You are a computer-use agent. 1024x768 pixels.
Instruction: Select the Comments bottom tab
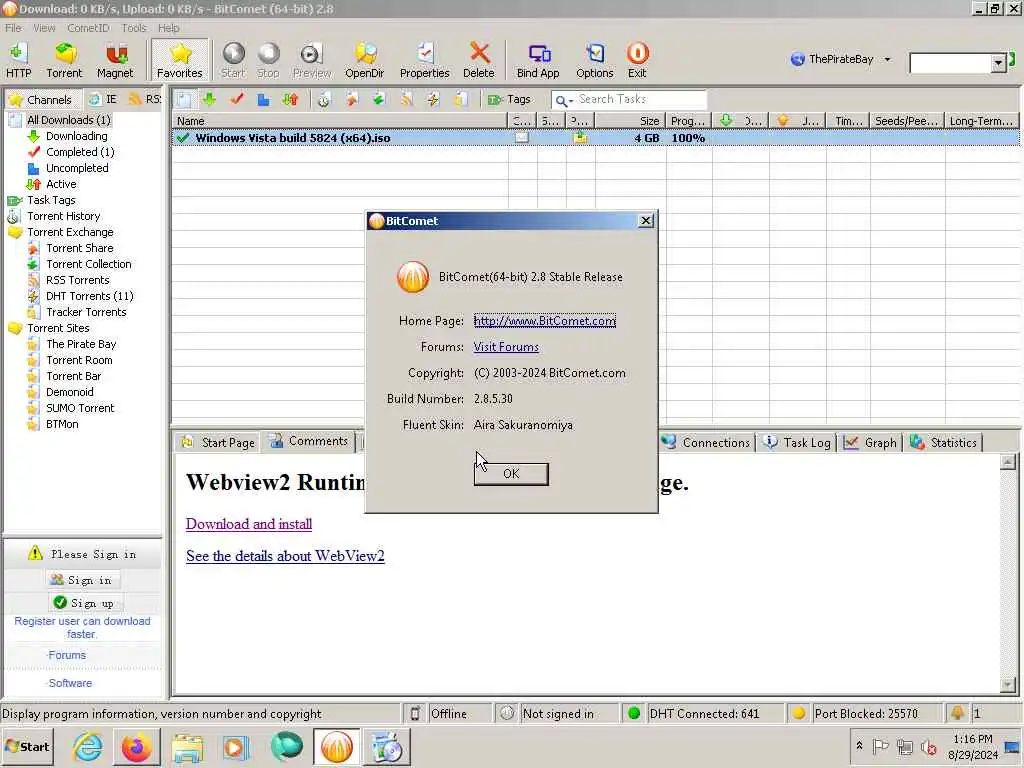tap(309, 441)
